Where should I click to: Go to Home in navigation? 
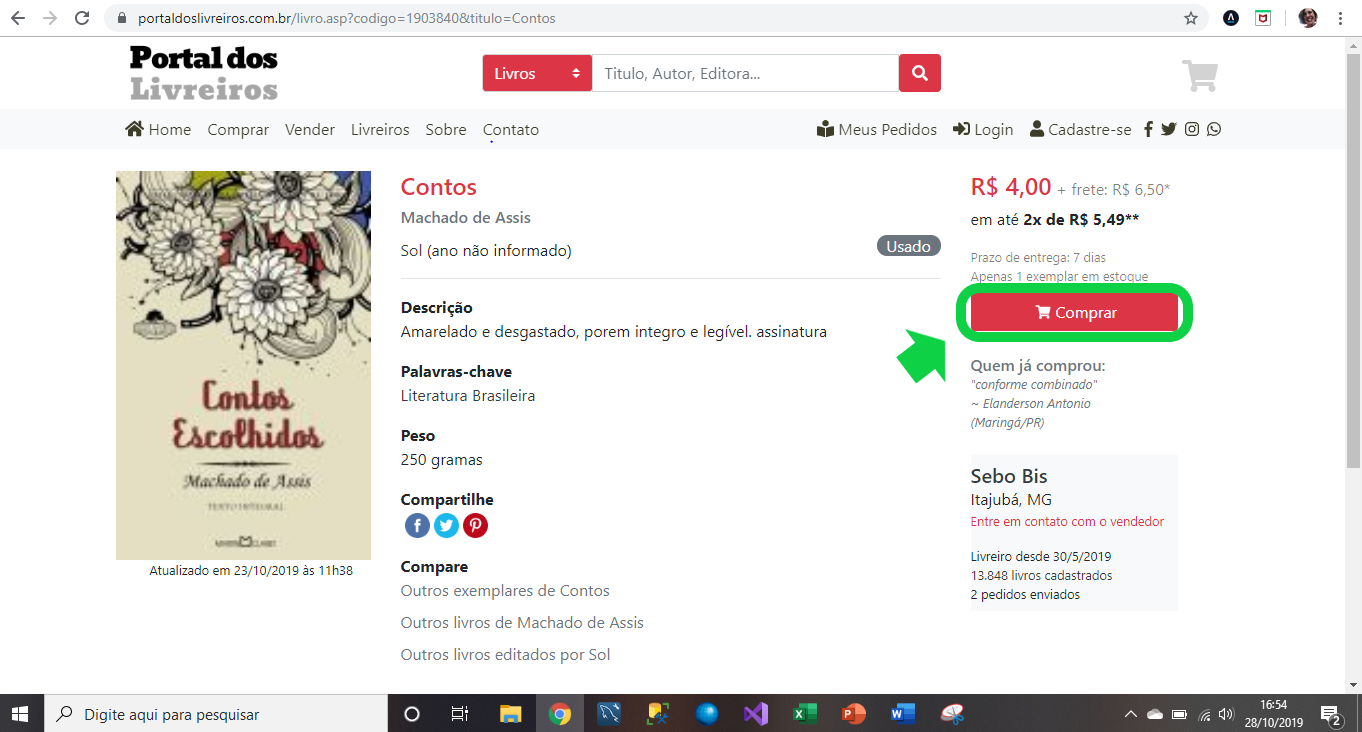point(158,129)
